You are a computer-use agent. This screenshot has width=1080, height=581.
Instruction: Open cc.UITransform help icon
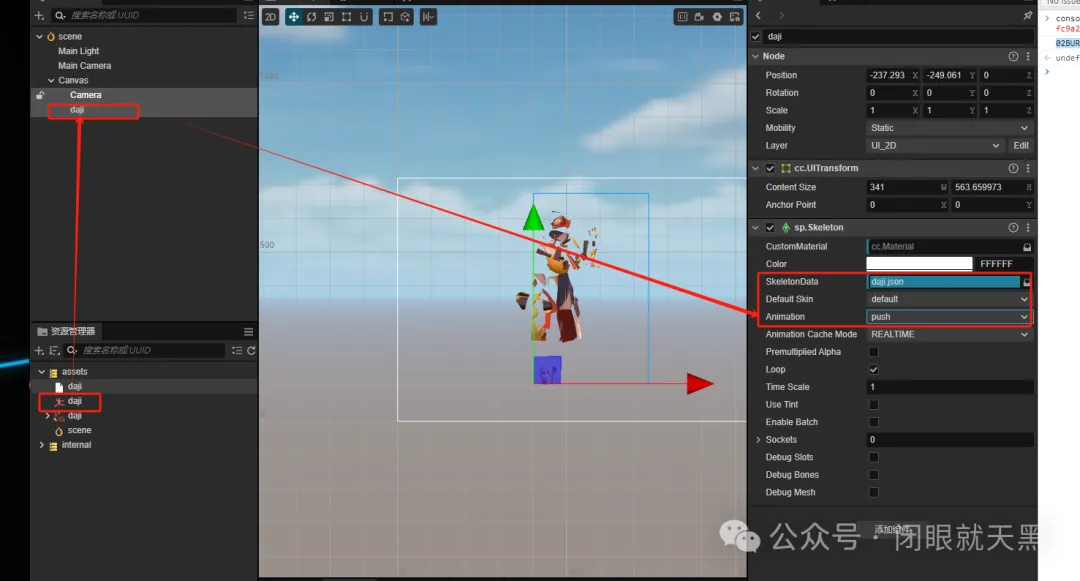point(1013,169)
